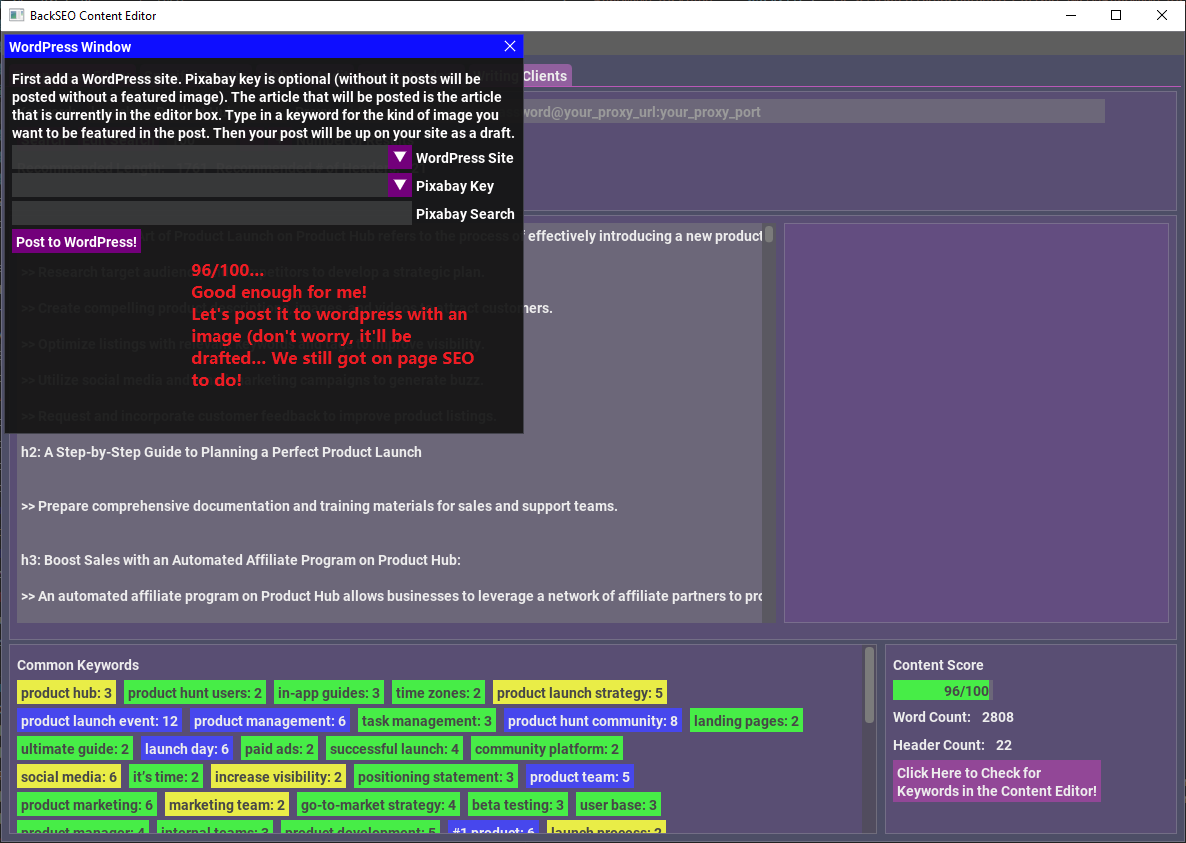Screen dimensions: 1186x843
Task: Switch to the Clients tab
Action: click(545, 76)
